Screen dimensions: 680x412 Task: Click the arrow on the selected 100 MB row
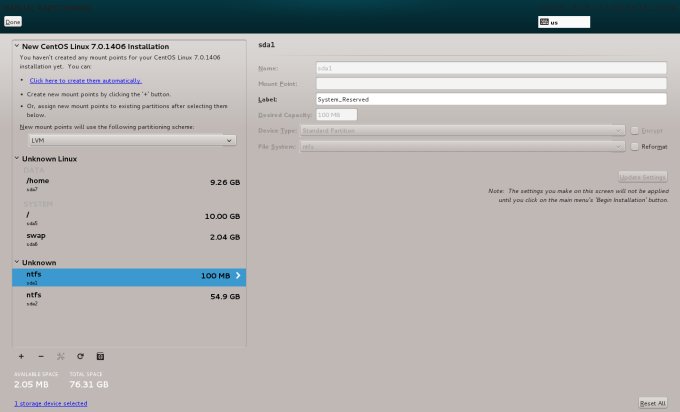(238, 275)
